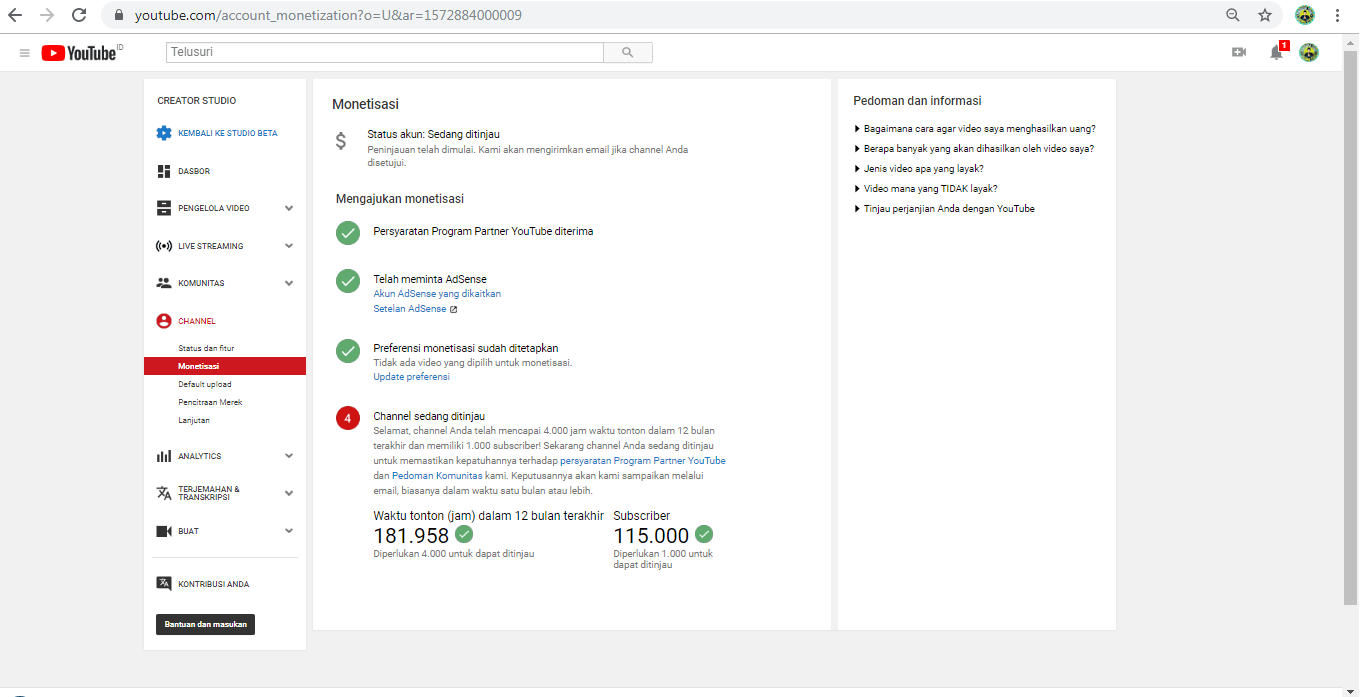Viewport: 1367px width, 697px height.
Task: Open notifications bell with red badge
Action: (1277, 52)
